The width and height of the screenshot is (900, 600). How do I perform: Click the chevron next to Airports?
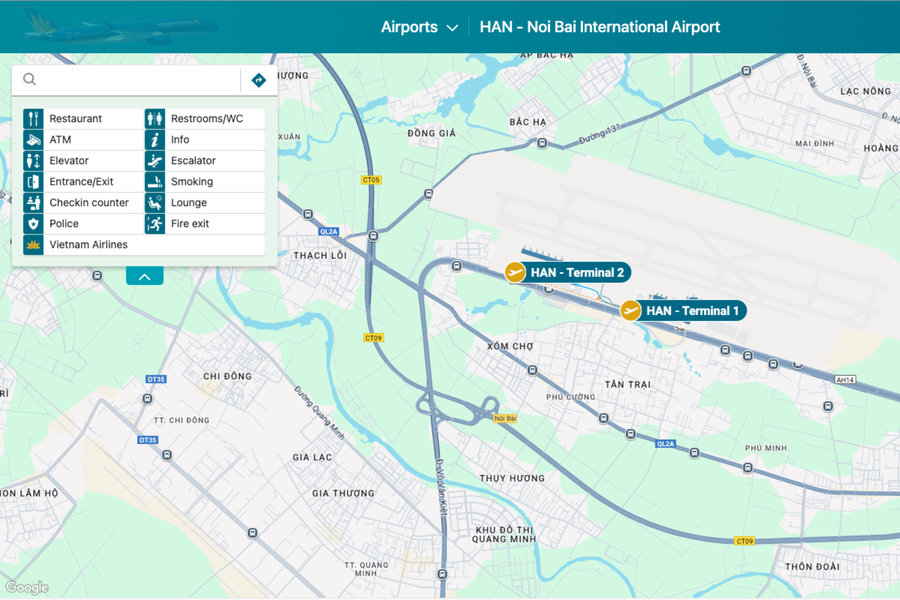[452, 28]
